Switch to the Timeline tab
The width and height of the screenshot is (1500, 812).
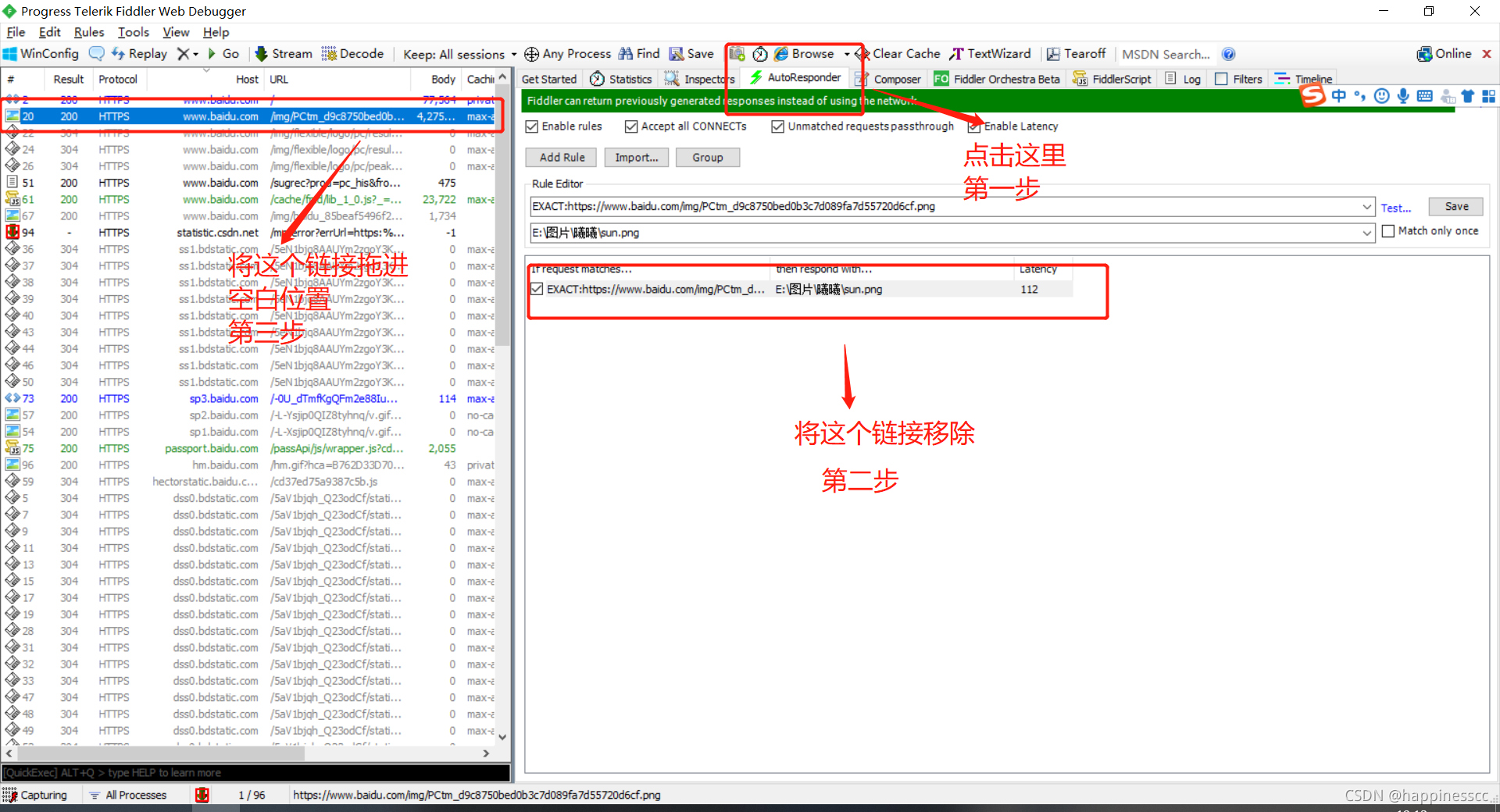click(x=1303, y=79)
